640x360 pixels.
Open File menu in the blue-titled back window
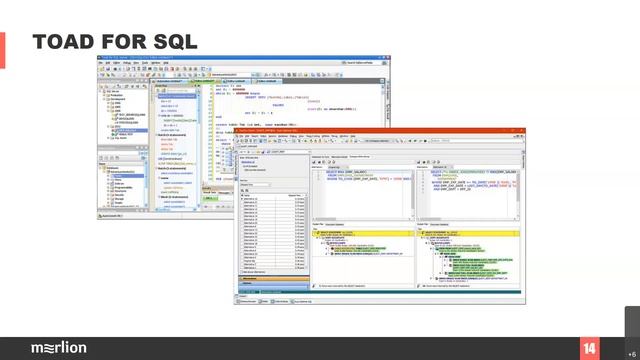101,63
